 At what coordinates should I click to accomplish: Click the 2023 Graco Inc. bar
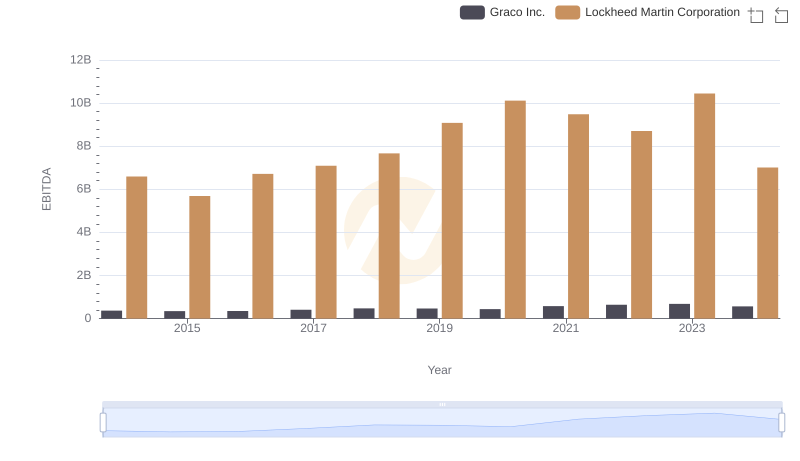679,311
